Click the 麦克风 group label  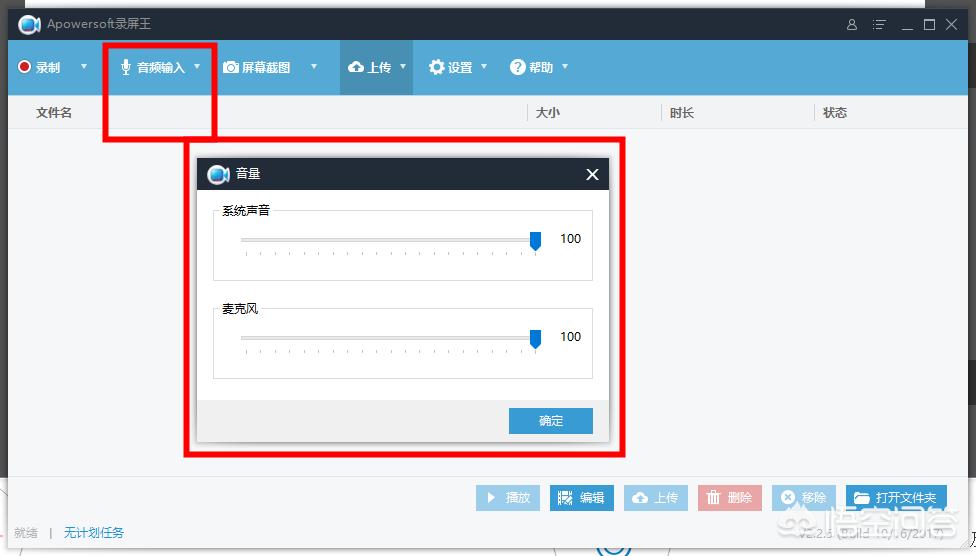coord(240,308)
